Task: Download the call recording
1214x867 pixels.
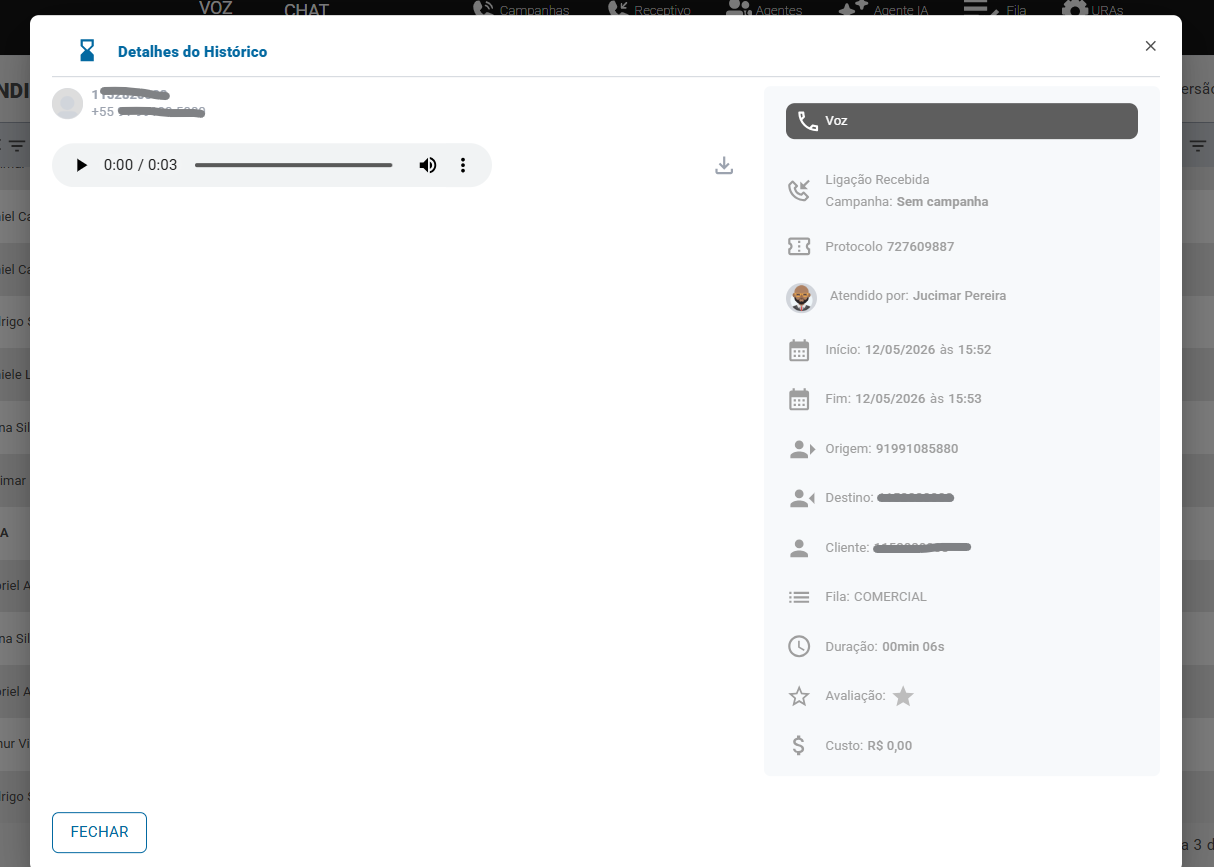Action: [x=725, y=166]
